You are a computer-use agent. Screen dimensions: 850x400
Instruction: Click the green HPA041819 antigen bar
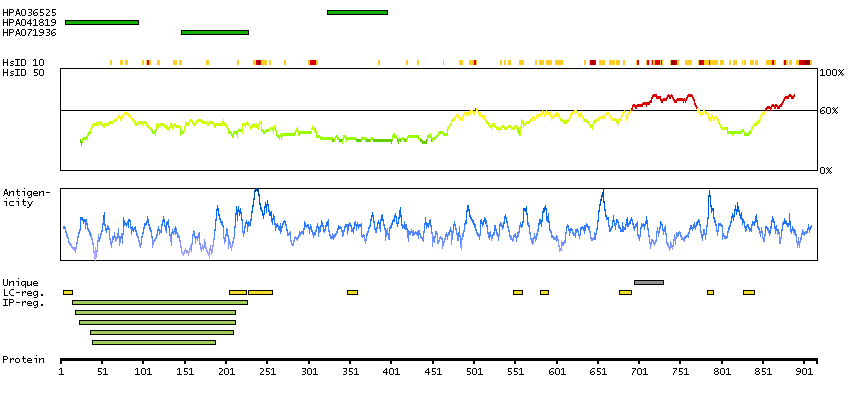102,22
